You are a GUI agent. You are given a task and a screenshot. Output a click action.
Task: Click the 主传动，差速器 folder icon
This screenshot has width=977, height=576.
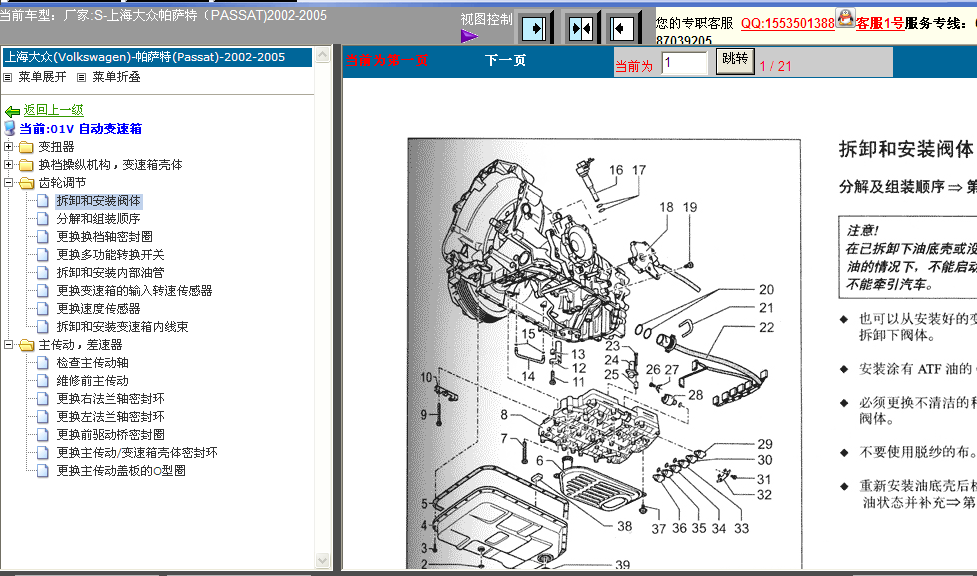click(x=26, y=345)
